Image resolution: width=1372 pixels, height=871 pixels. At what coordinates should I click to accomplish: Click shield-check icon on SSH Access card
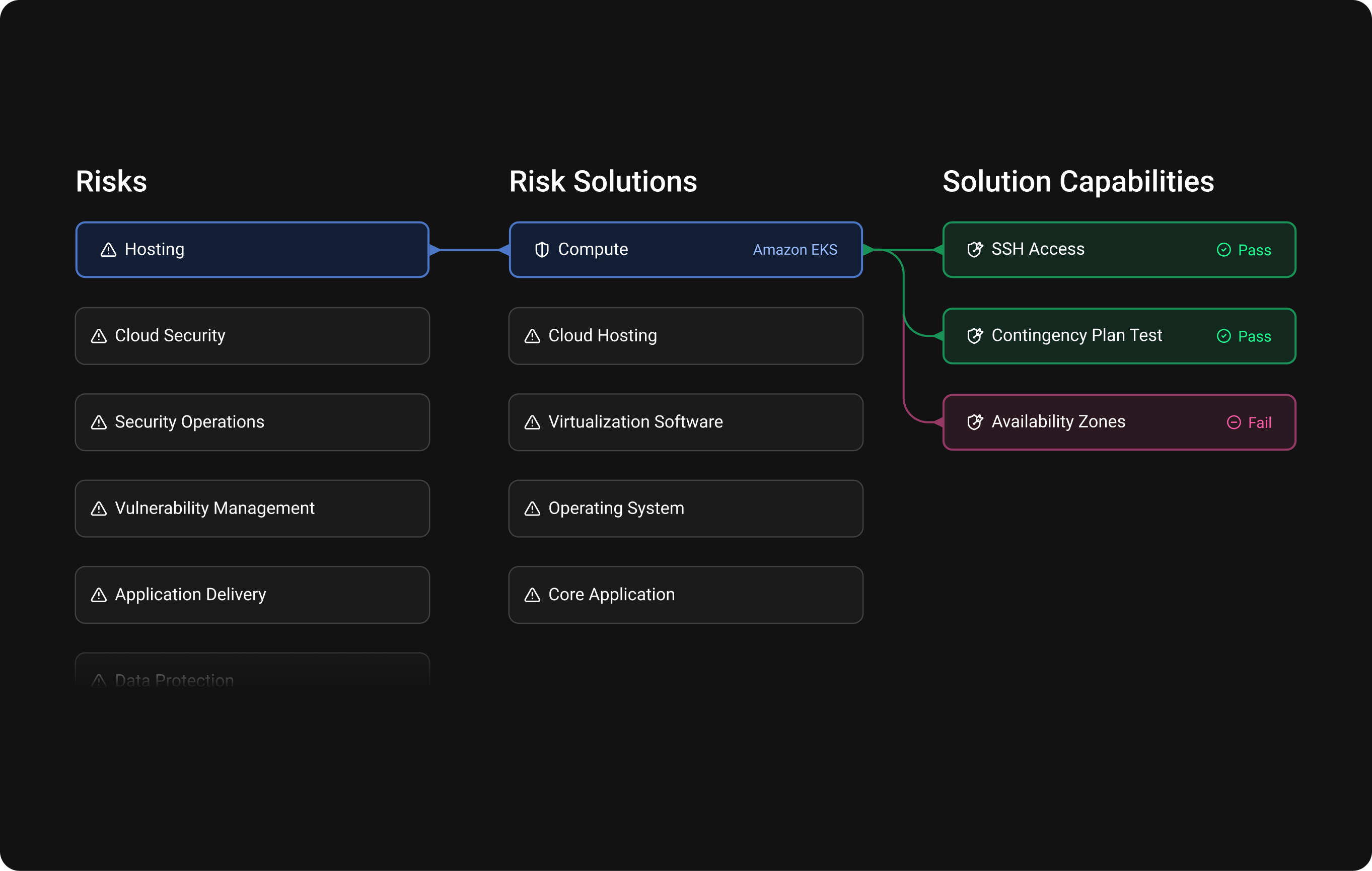[975, 250]
